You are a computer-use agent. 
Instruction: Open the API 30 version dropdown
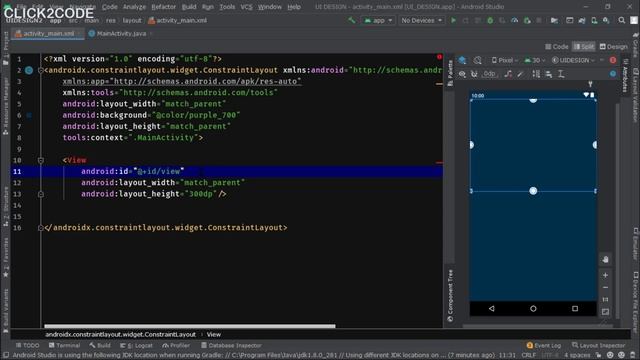[x=534, y=60]
